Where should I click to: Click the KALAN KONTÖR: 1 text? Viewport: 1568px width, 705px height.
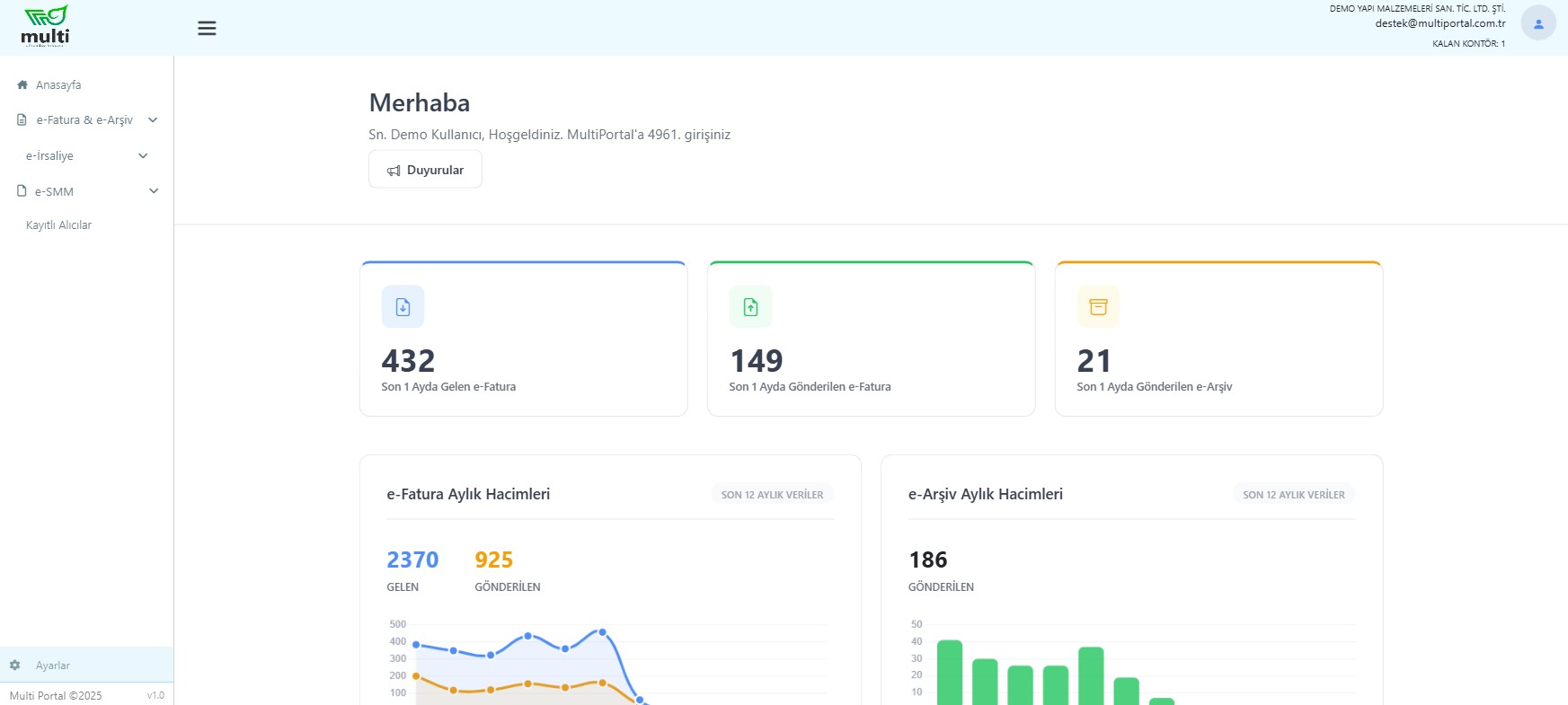1468,43
